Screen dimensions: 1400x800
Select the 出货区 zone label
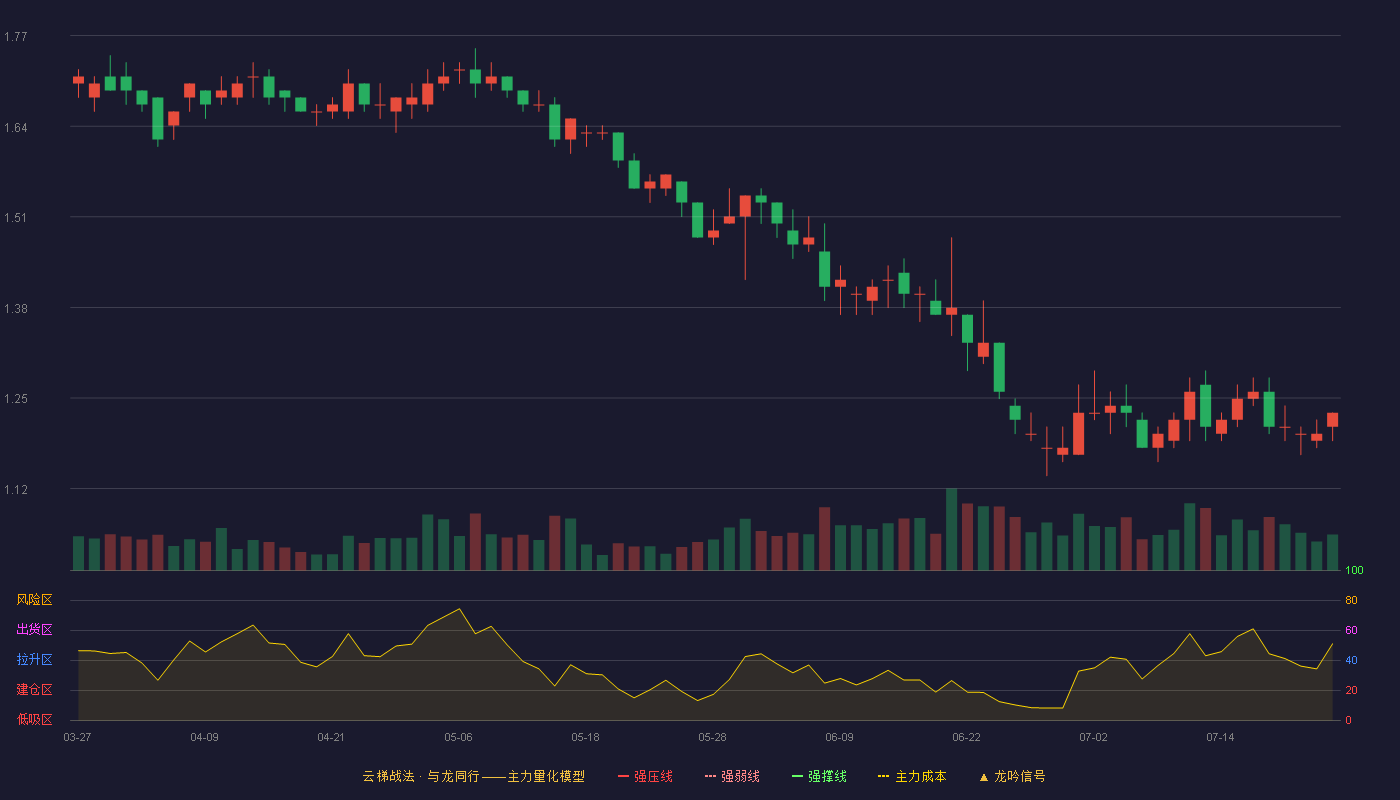coord(34,630)
